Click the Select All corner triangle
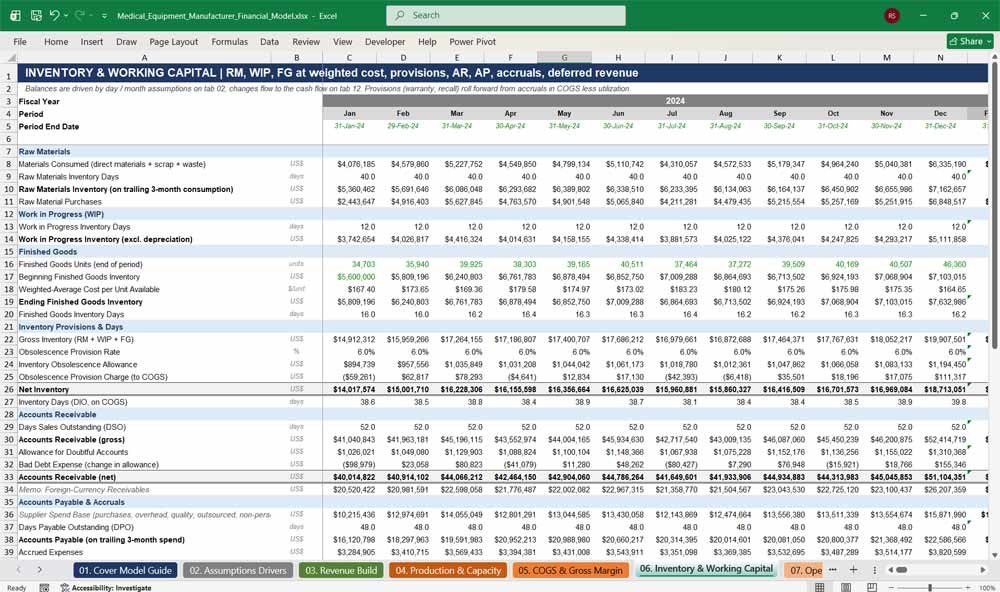Screen dimensions: 1000x592 pyautogui.click(x=10, y=57)
